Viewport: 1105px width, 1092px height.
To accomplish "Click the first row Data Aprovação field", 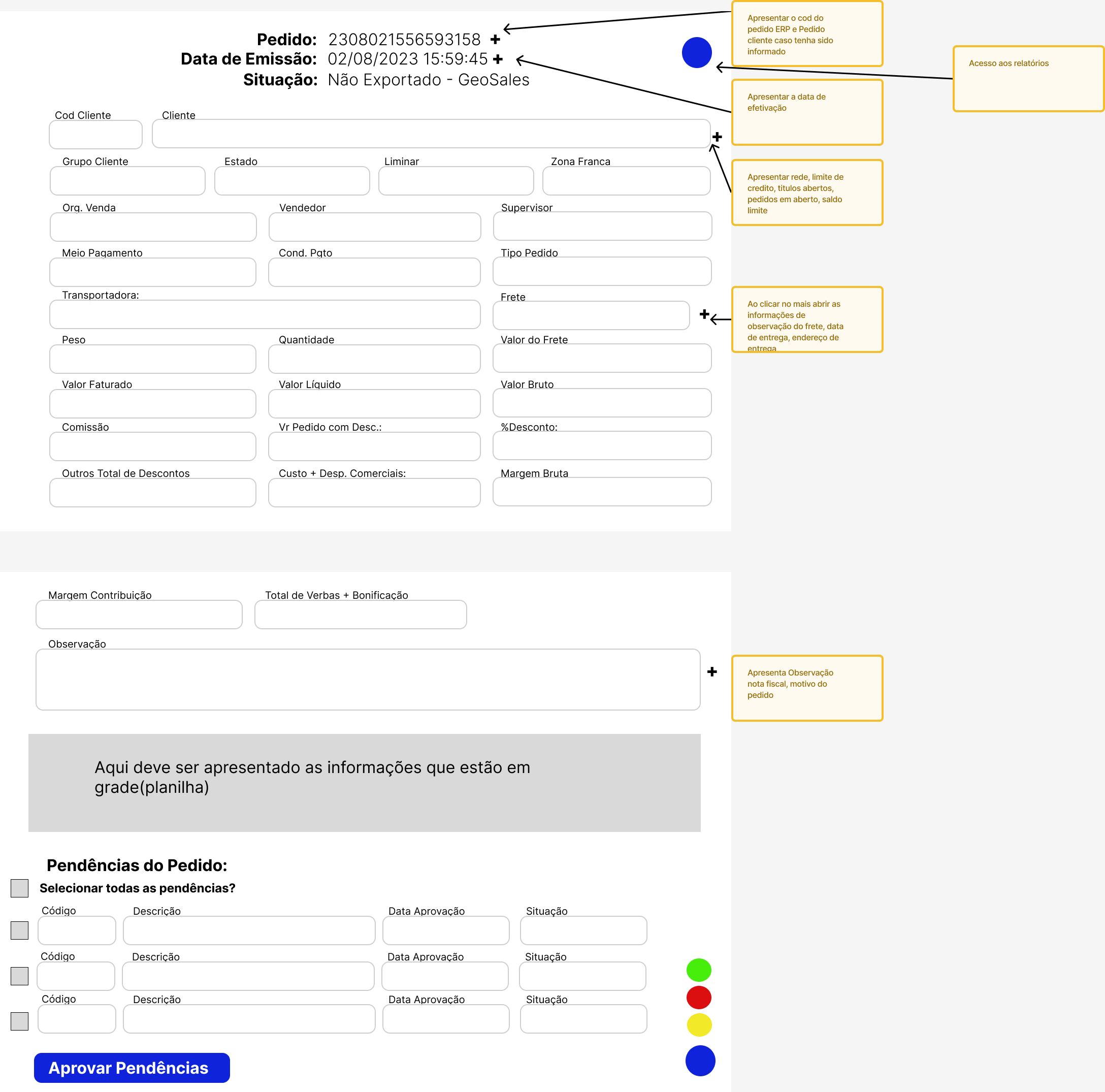I will (x=445, y=930).
